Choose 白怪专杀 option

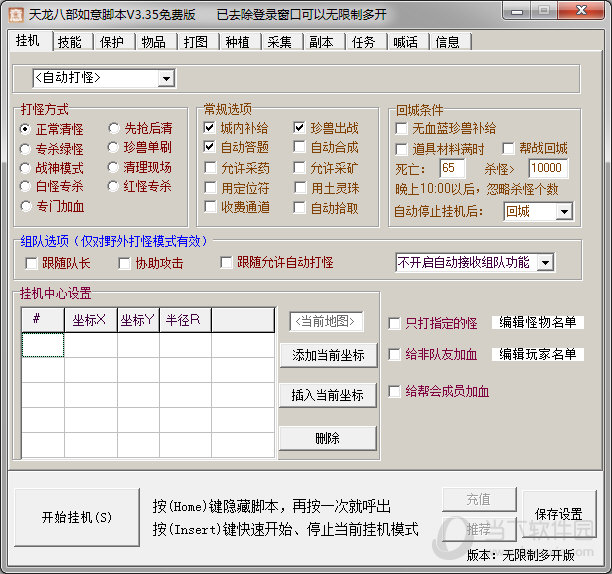tap(25, 186)
